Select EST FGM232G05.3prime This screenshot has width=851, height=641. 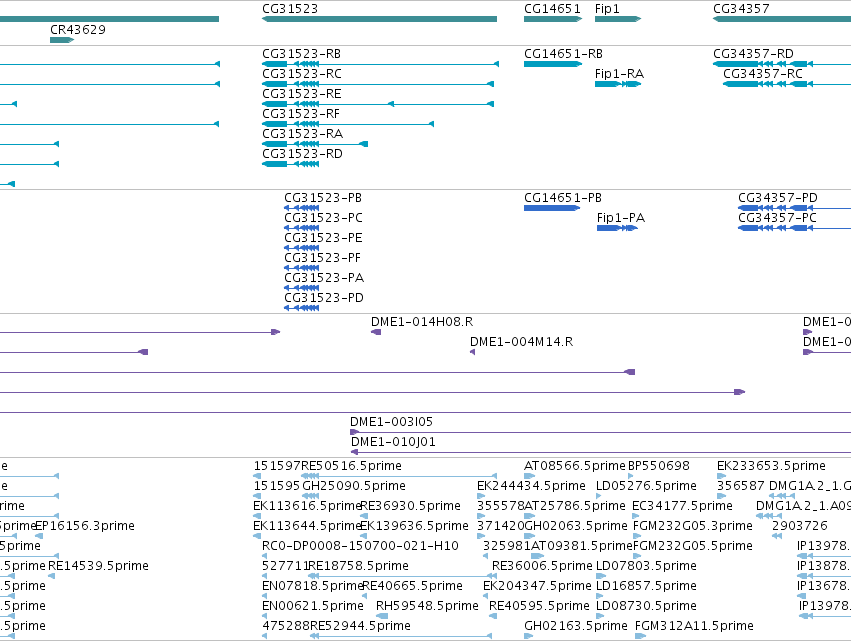coord(693,526)
